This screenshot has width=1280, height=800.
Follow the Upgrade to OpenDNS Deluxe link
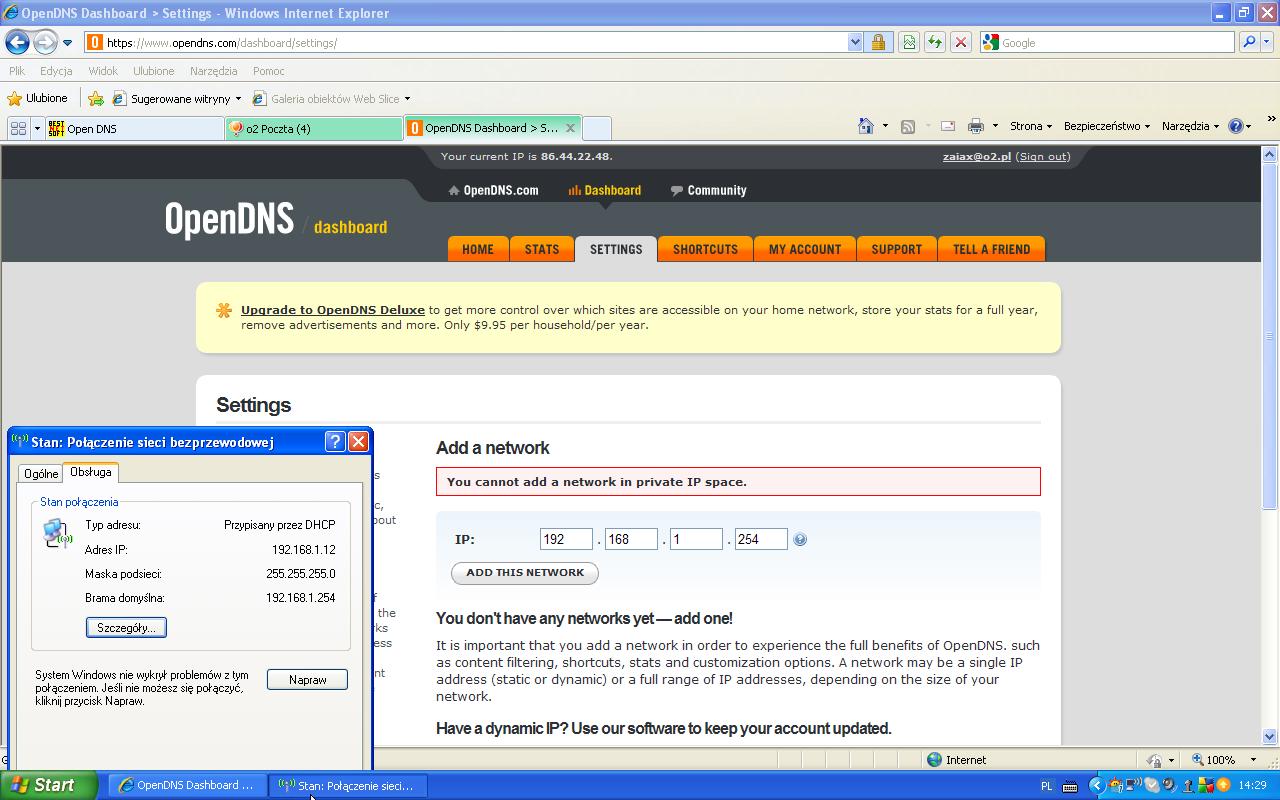333,310
